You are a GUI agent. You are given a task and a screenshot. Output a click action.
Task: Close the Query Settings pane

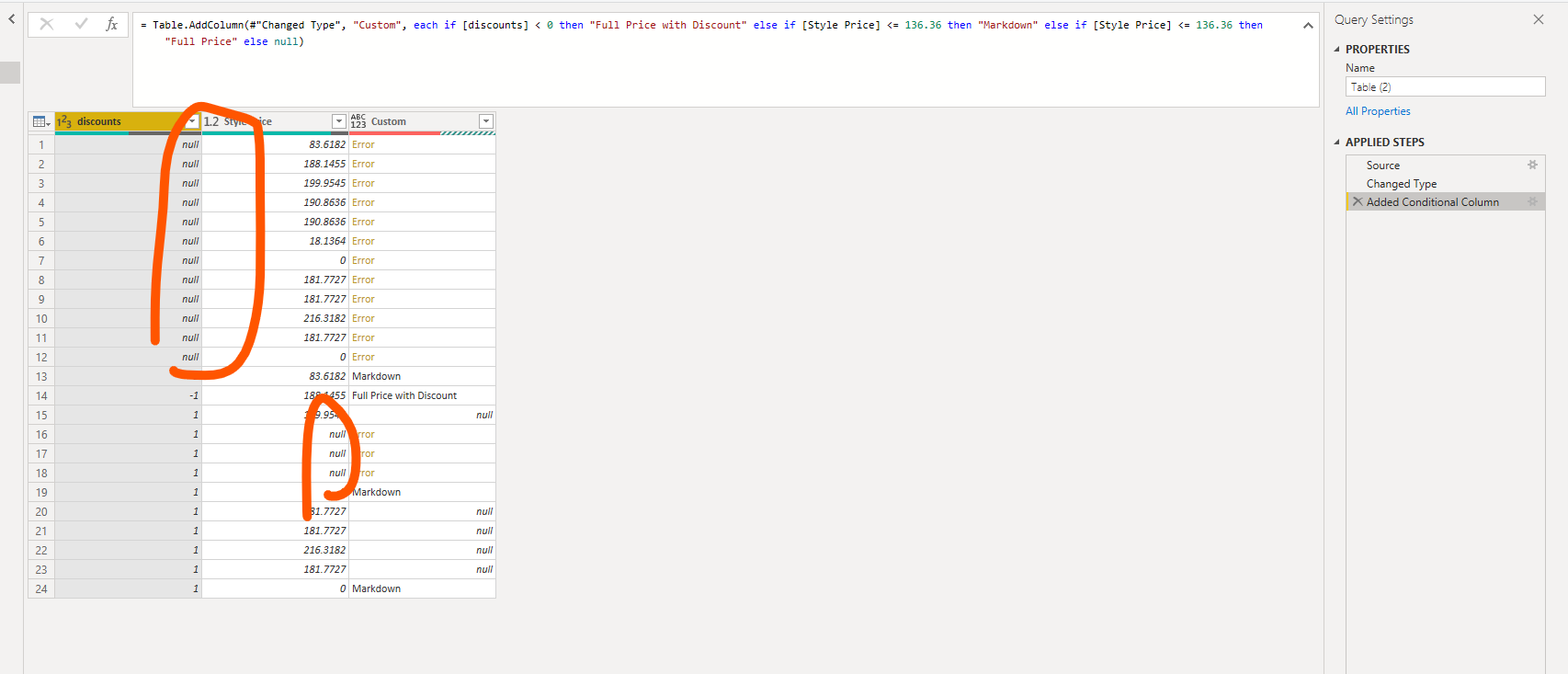tap(1539, 19)
